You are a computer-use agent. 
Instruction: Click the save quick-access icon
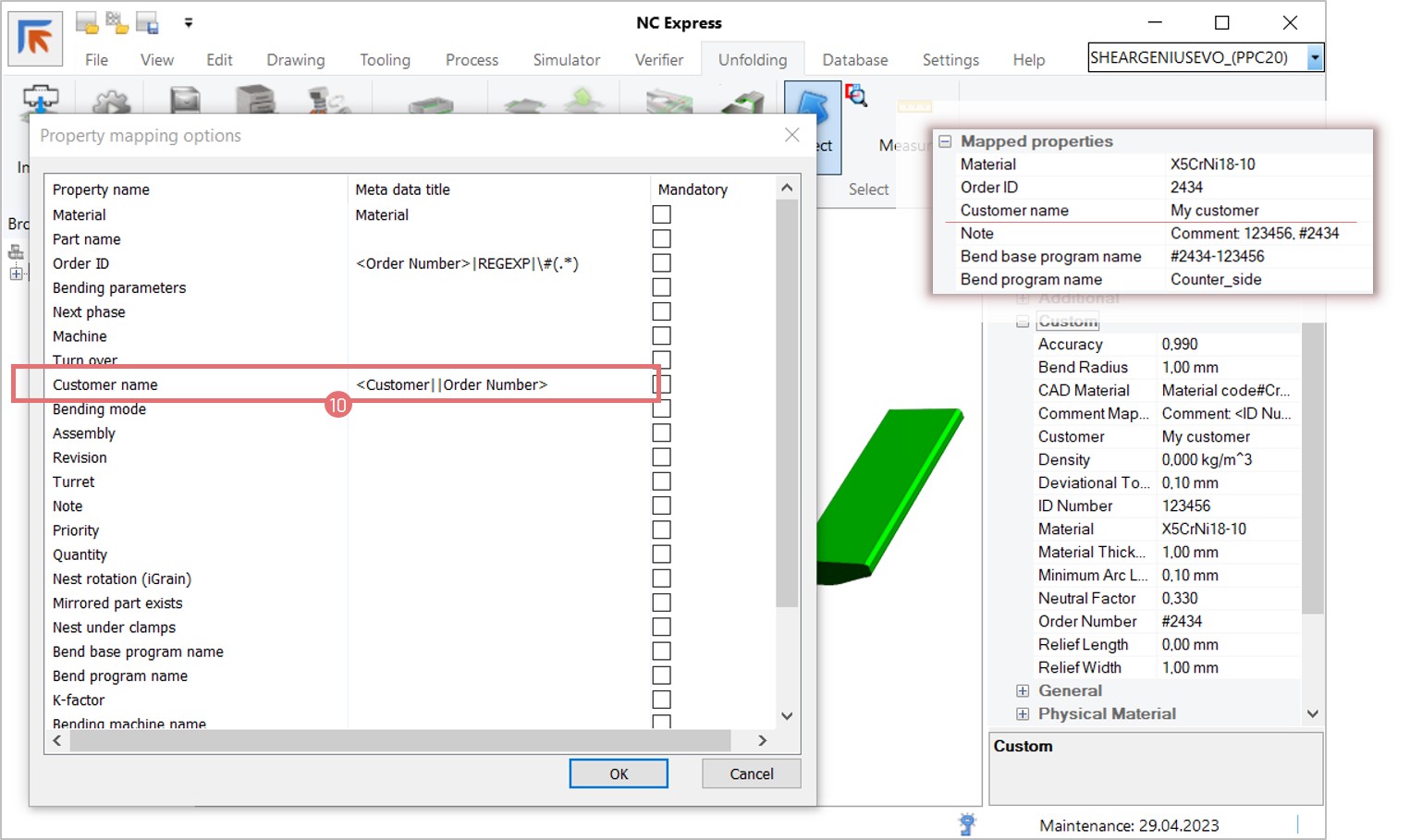[147, 22]
